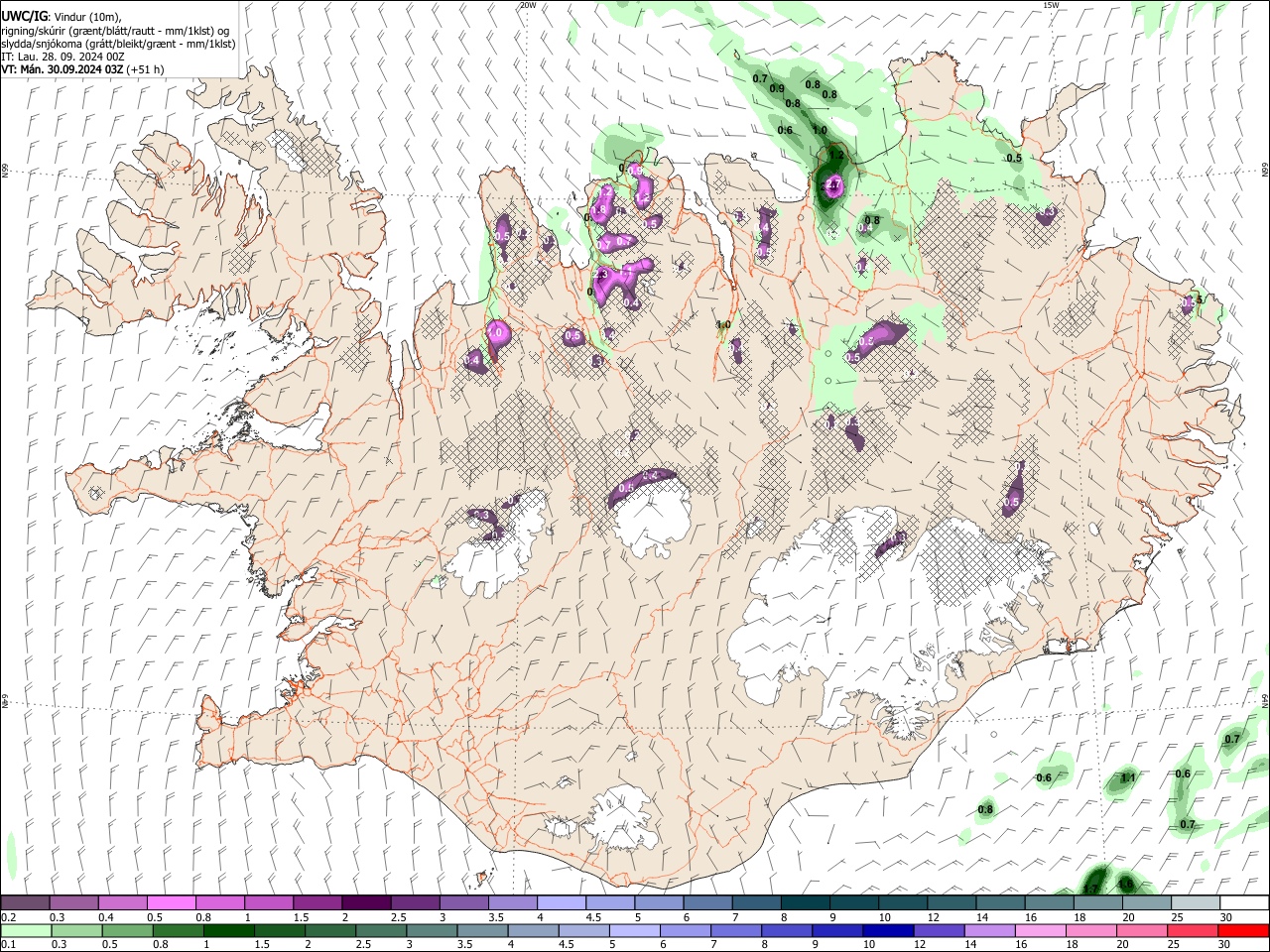This screenshot has height=952, width=1270.
Task: Click the 15W longitude label
Action: tap(1051, 5)
